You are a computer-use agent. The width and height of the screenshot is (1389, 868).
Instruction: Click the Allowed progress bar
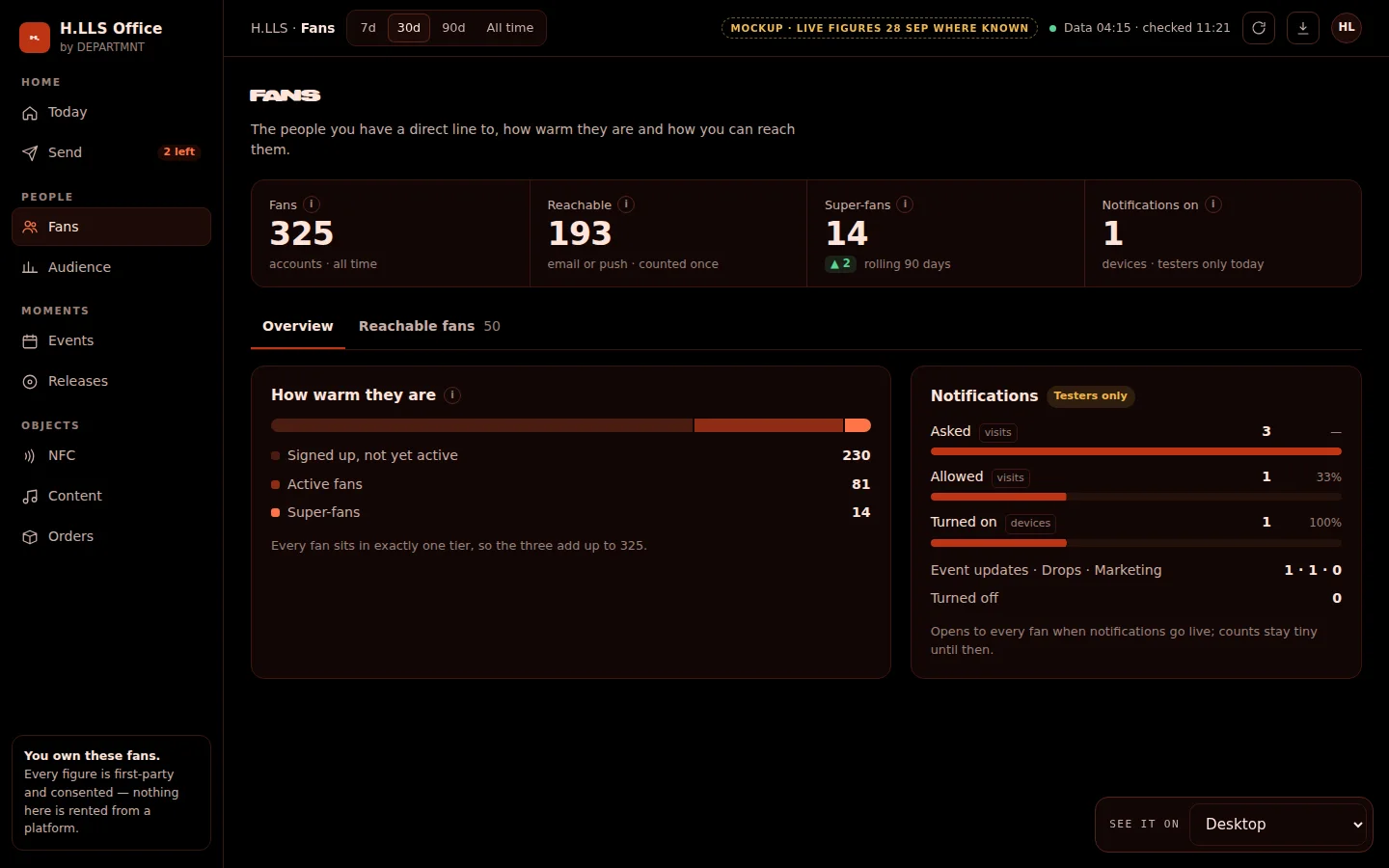coord(1135,497)
